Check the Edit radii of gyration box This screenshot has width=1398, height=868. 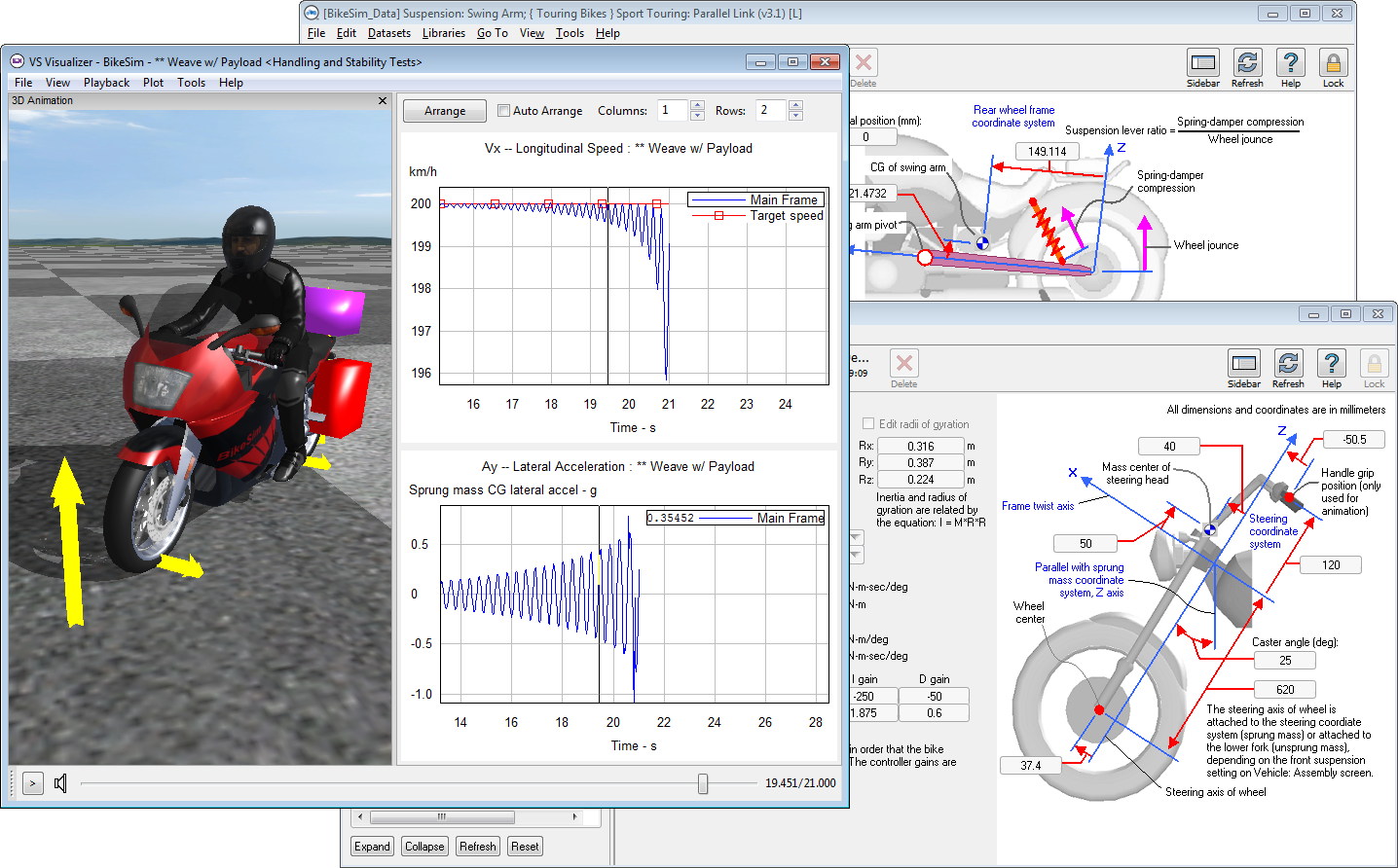coord(868,424)
